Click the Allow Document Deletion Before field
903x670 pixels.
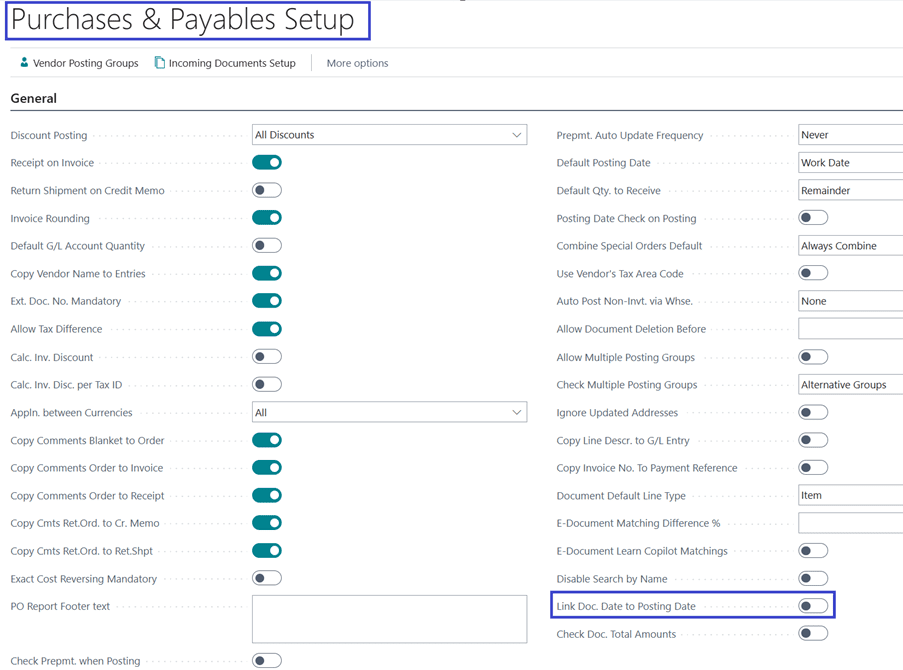(x=850, y=329)
